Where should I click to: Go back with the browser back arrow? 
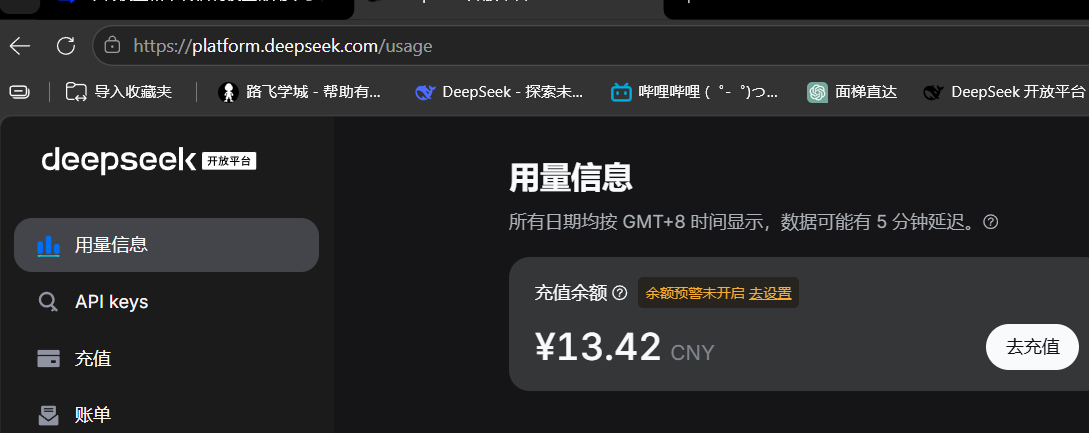click(19, 46)
